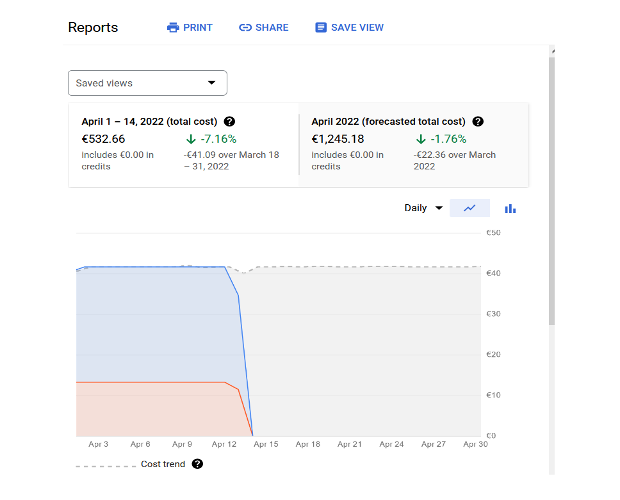Click the PRINT button label

pyautogui.click(x=198, y=28)
